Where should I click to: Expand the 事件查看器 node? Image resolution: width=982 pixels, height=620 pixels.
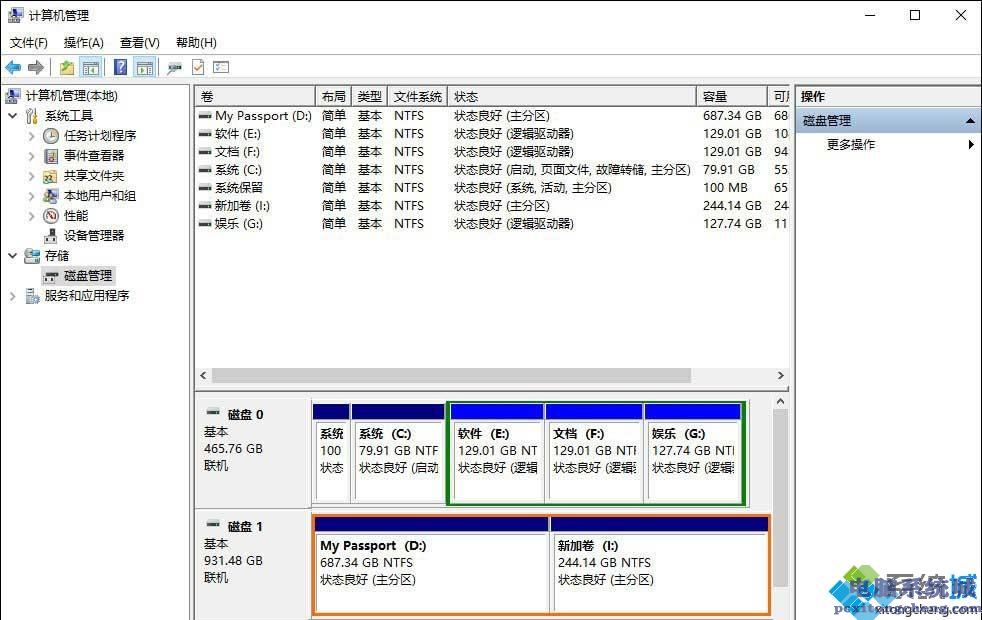point(31,156)
